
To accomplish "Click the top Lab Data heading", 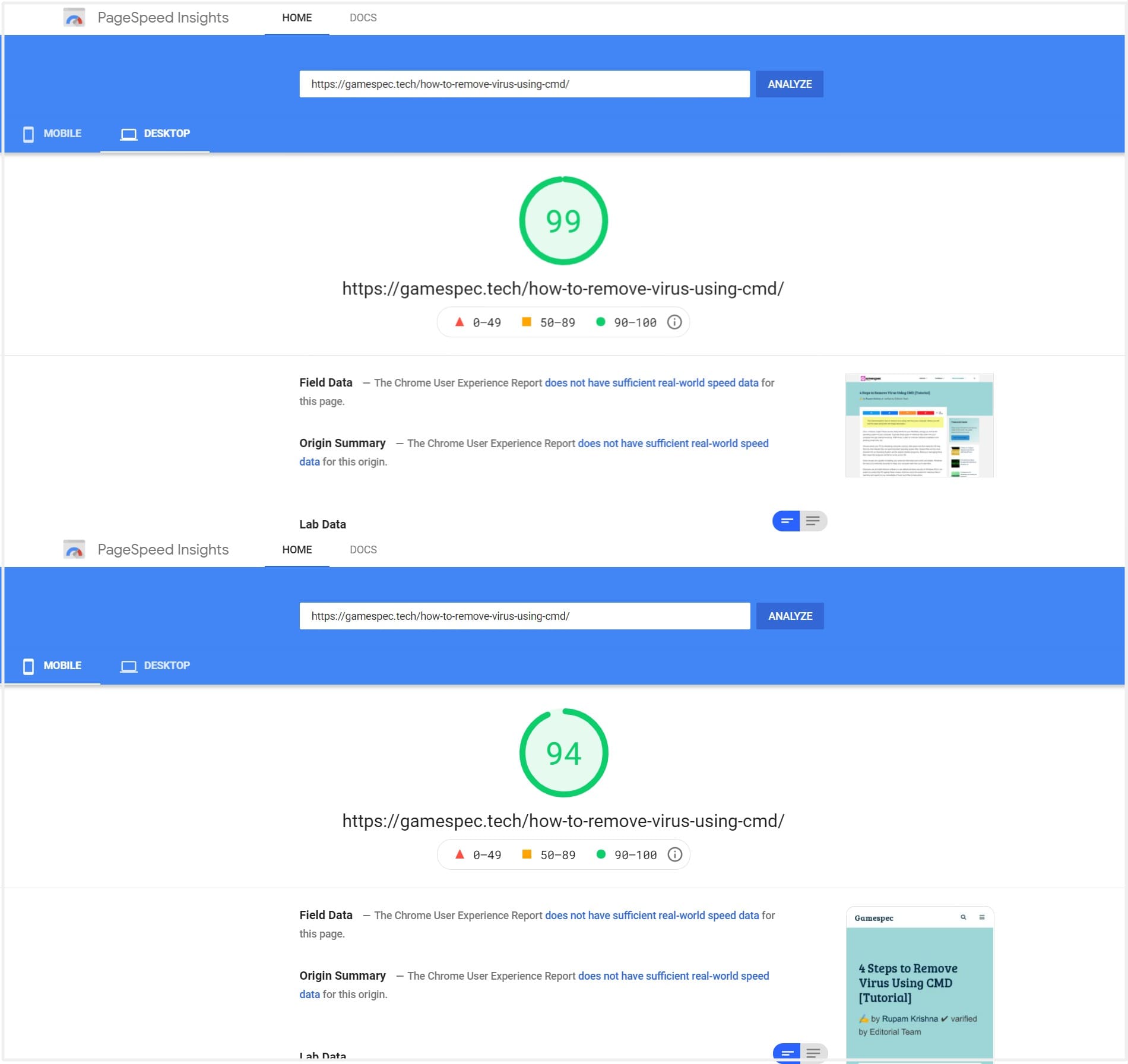I will [322, 525].
